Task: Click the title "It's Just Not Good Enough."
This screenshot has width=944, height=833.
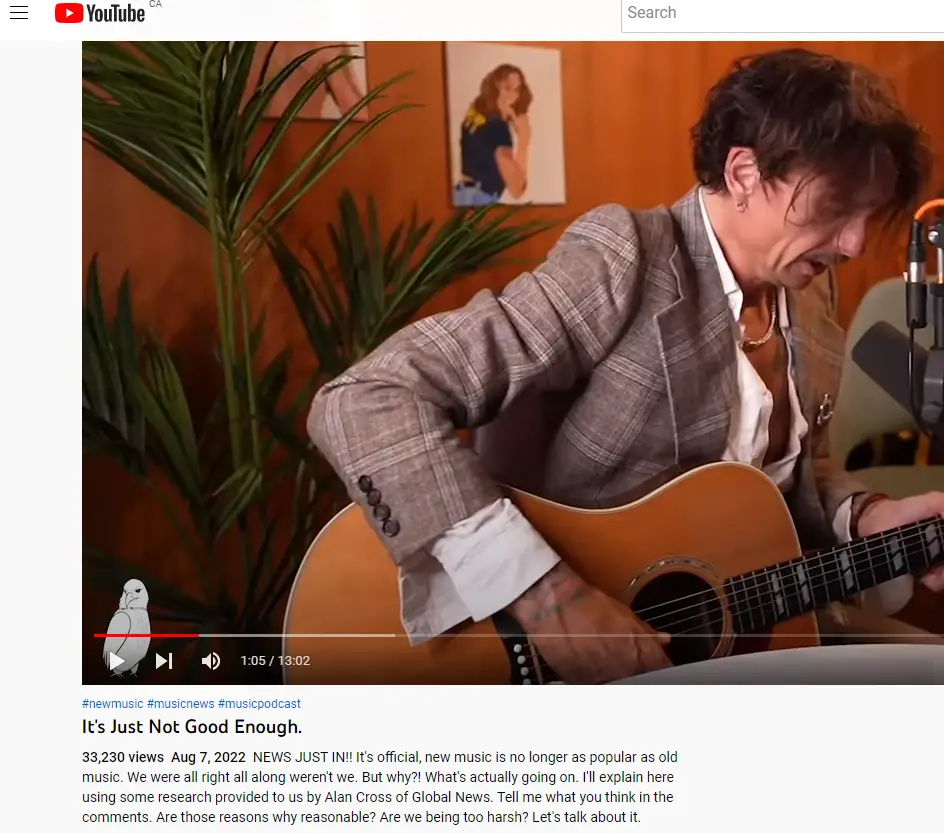Action: 192,727
